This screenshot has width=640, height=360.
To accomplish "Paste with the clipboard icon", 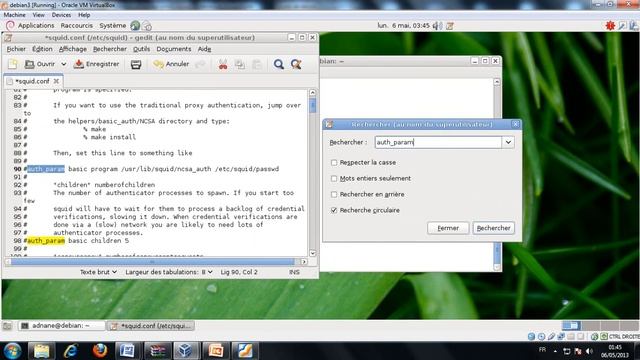I will (257, 64).
